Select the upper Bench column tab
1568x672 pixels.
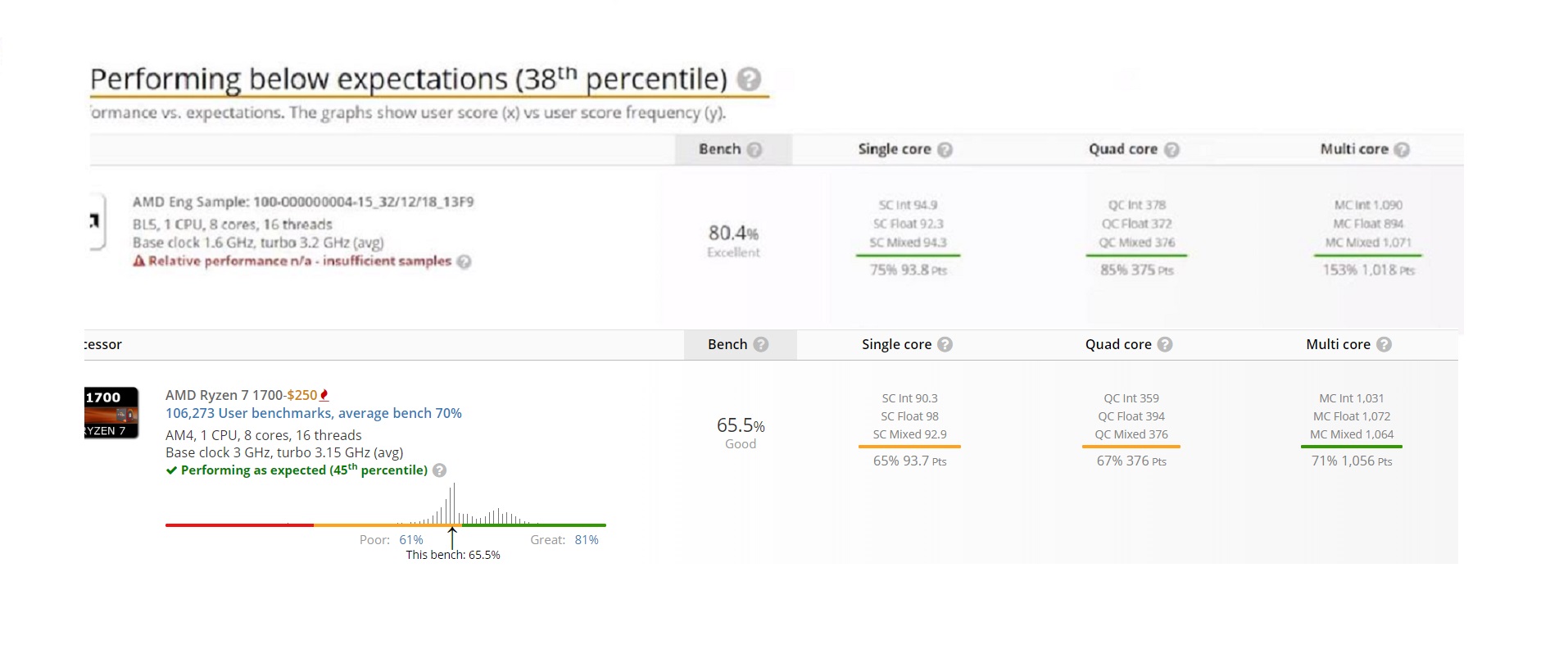(x=733, y=149)
